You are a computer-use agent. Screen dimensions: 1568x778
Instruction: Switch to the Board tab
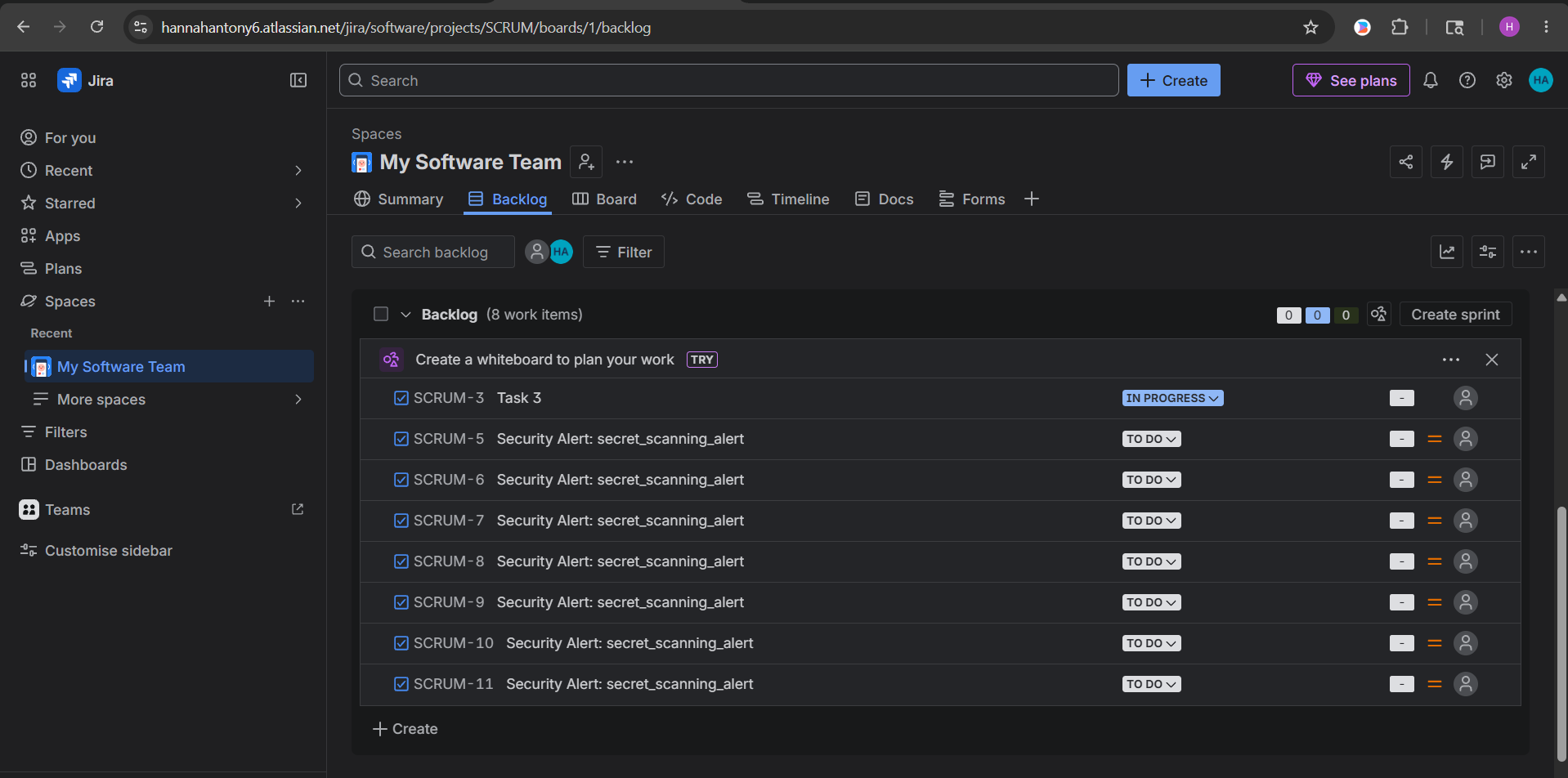[604, 199]
